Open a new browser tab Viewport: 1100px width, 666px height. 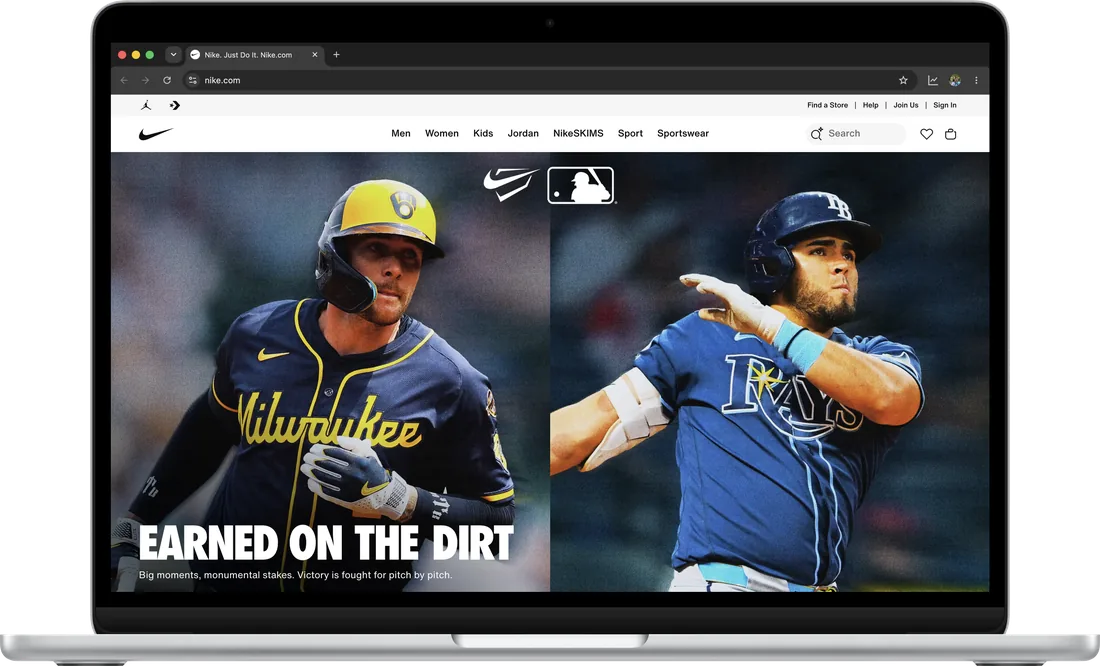click(336, 55)
